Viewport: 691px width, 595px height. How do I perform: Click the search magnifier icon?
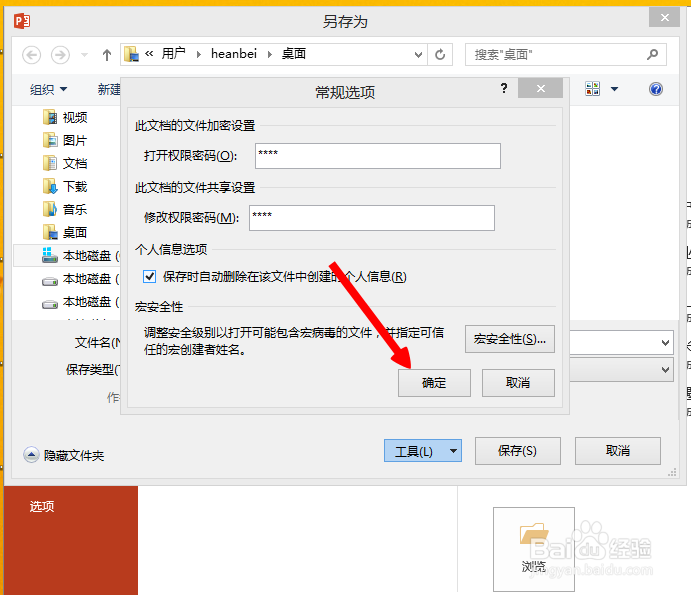pyautogui.click(x=653, y=54)
